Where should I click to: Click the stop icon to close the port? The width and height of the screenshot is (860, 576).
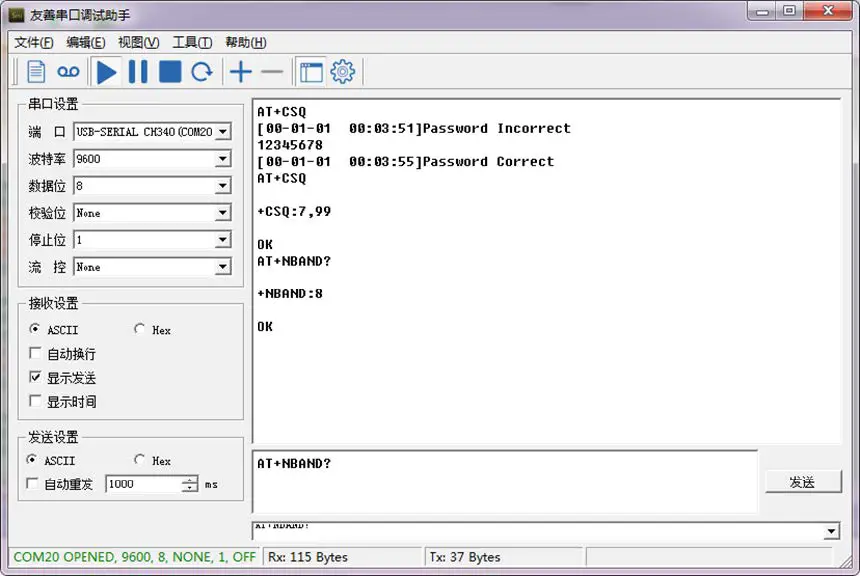point(170,71)
